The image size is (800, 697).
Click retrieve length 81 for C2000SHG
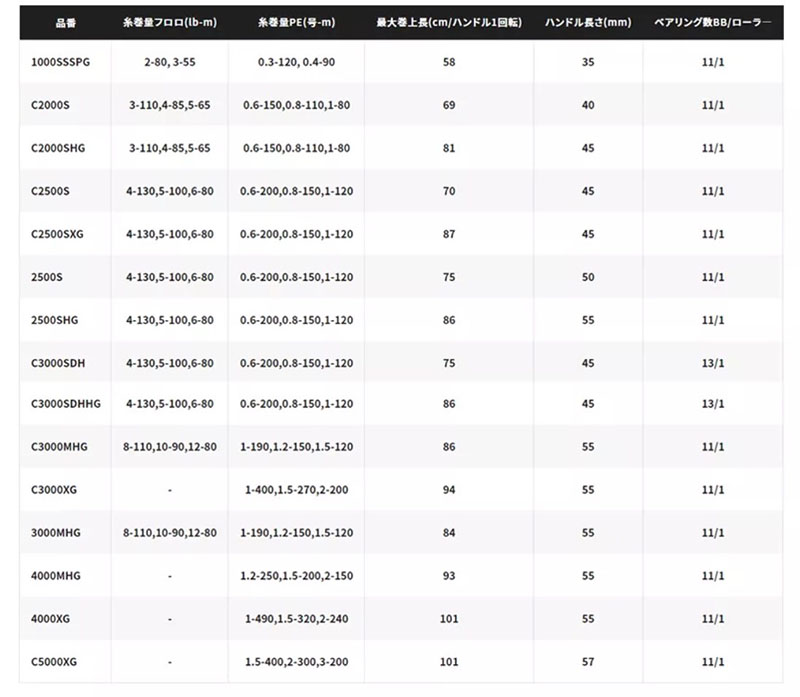(449, 148)
